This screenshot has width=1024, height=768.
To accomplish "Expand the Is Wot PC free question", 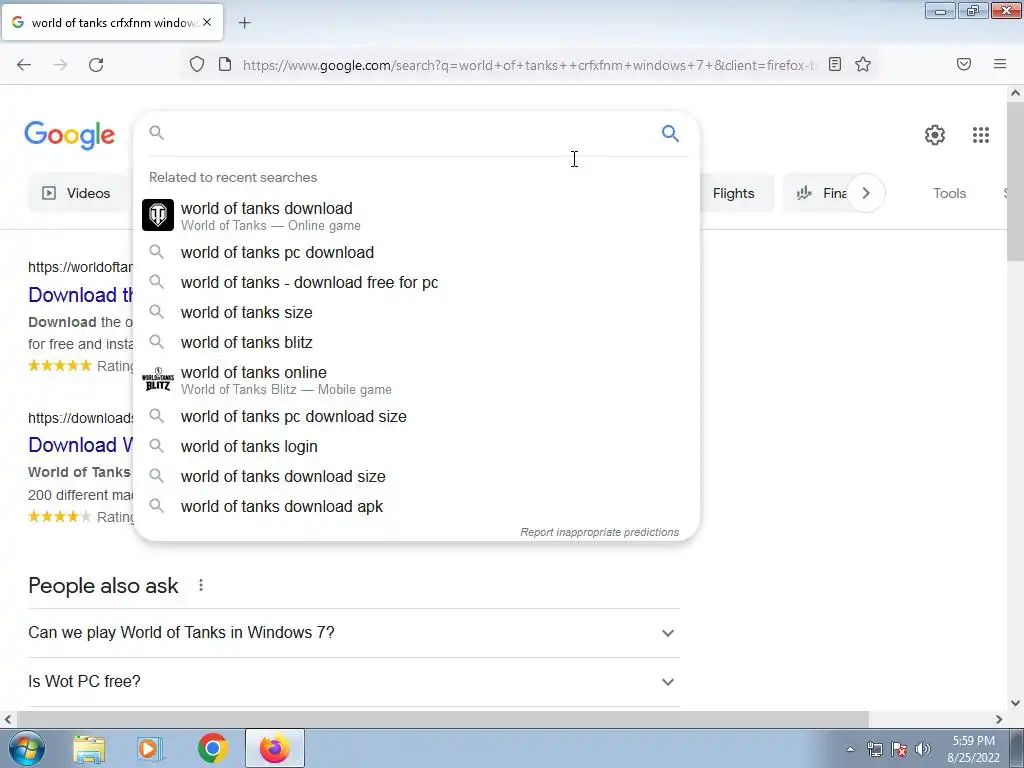I will click(354, 682).
